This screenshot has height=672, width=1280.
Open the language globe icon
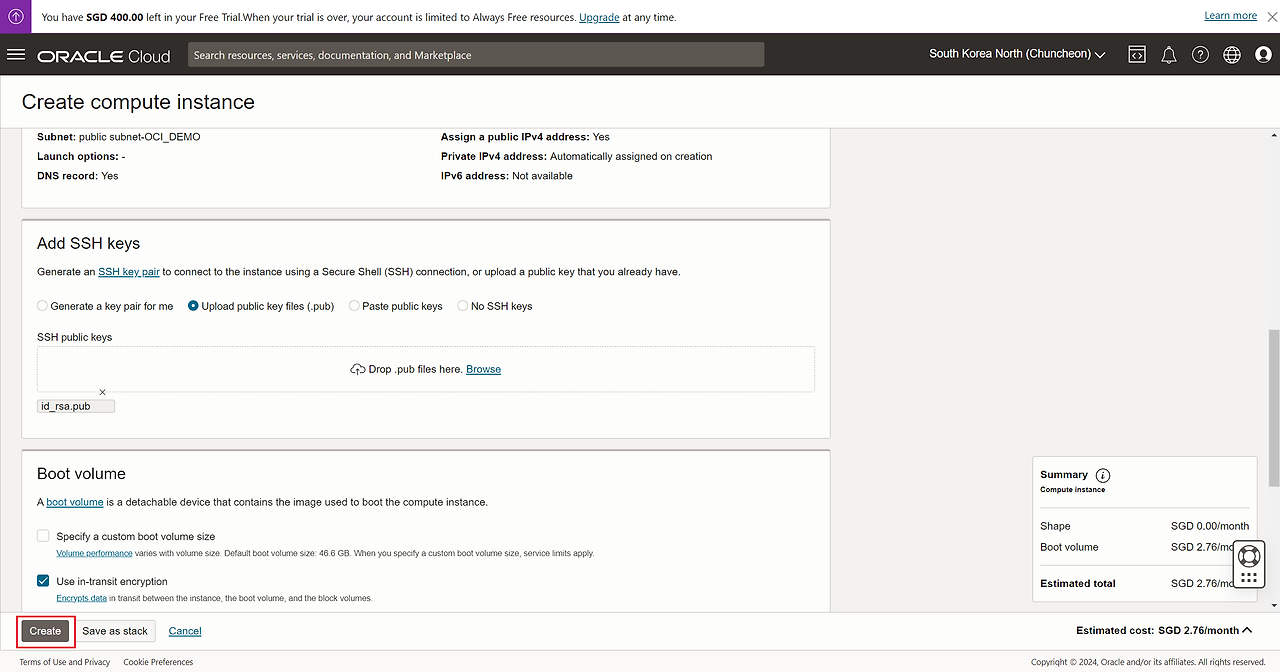click(x=1231, y=55)
